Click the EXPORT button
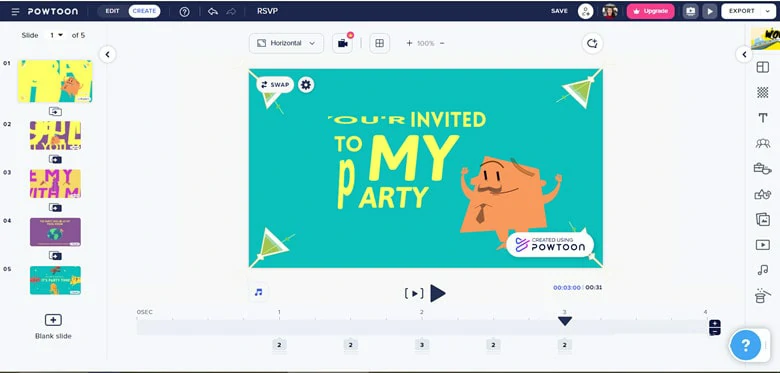The width and height of the screenshot is (780, 373). tap(742, 11)
